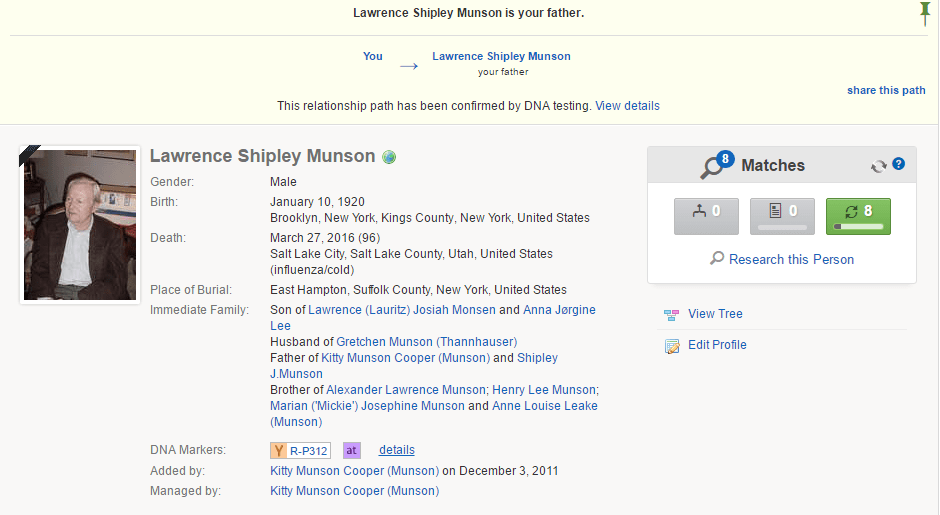940x515 pixels.
Task: Open the blue help question mark icon
Action: (898, 164)
